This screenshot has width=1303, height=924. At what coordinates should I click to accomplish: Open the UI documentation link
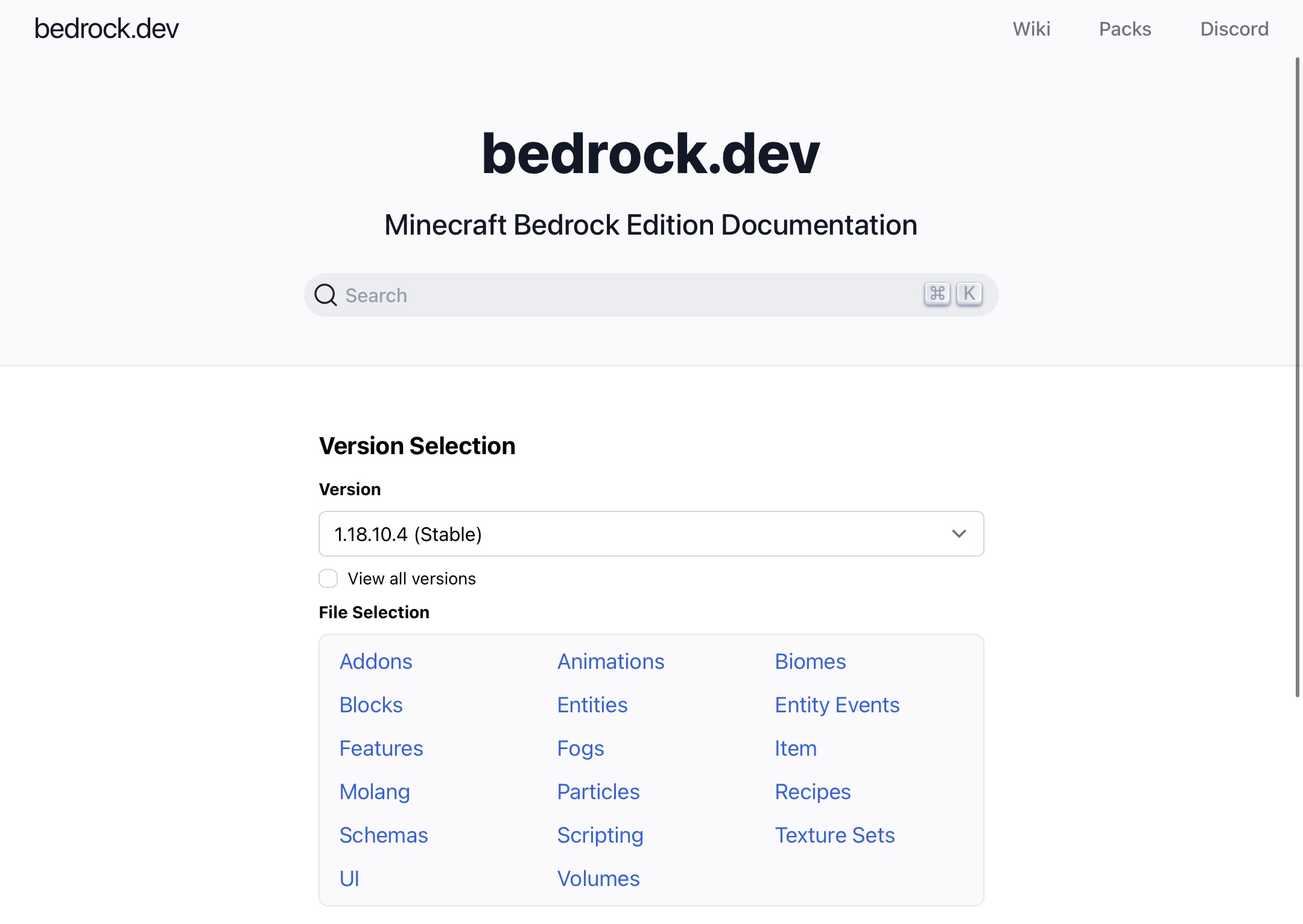pyautogui.click(x=349, y=879)
